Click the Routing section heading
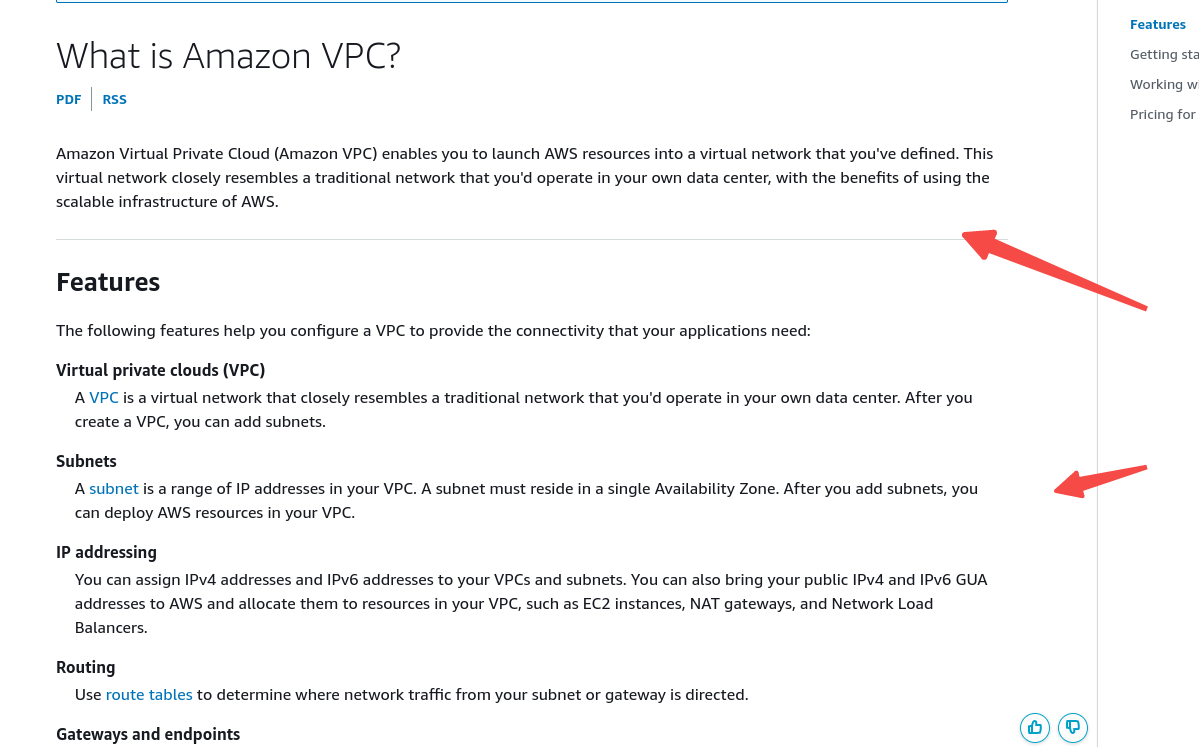The width and height of the screenshot is (1199, 747). click(85, 667)
